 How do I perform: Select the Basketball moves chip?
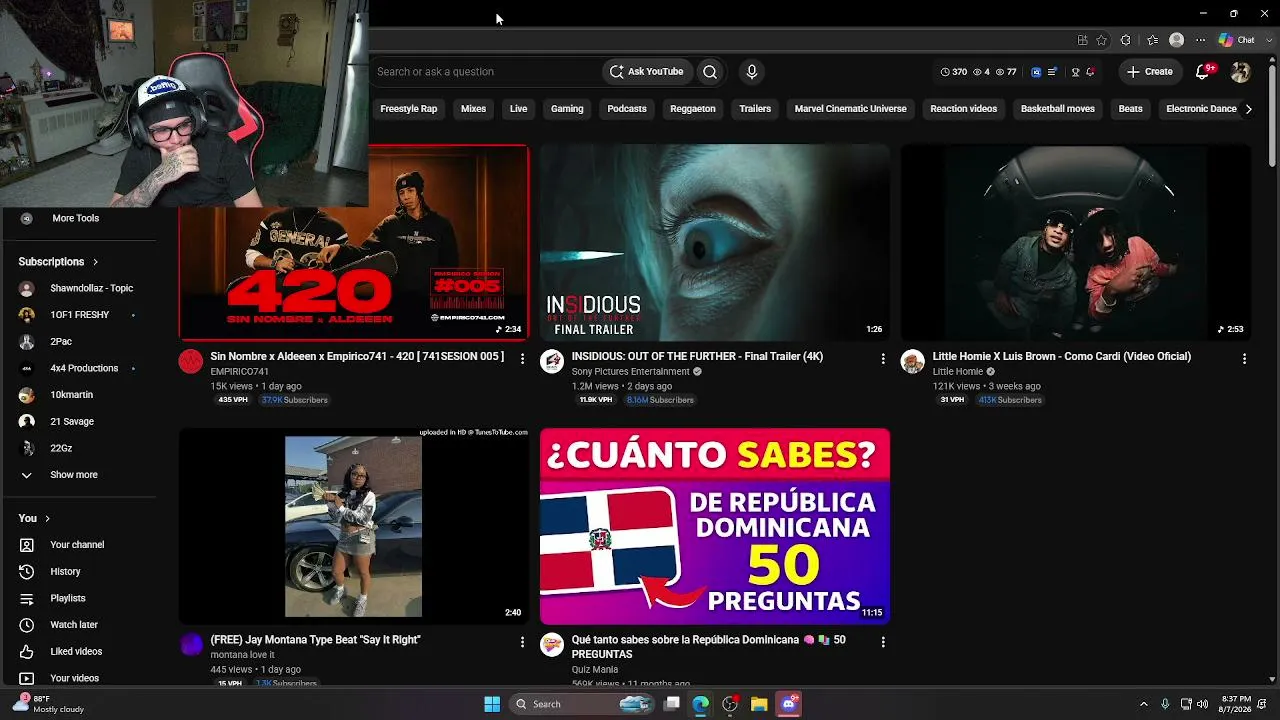click(x=1058, y=109)
